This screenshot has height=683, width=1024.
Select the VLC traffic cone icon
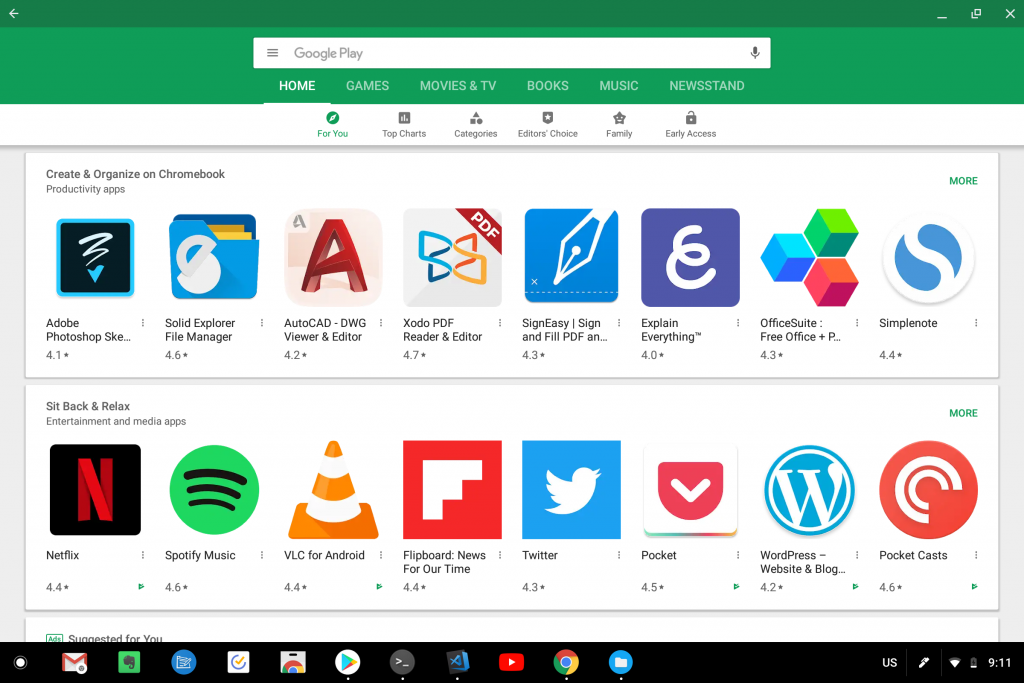(x=333, y=490)
